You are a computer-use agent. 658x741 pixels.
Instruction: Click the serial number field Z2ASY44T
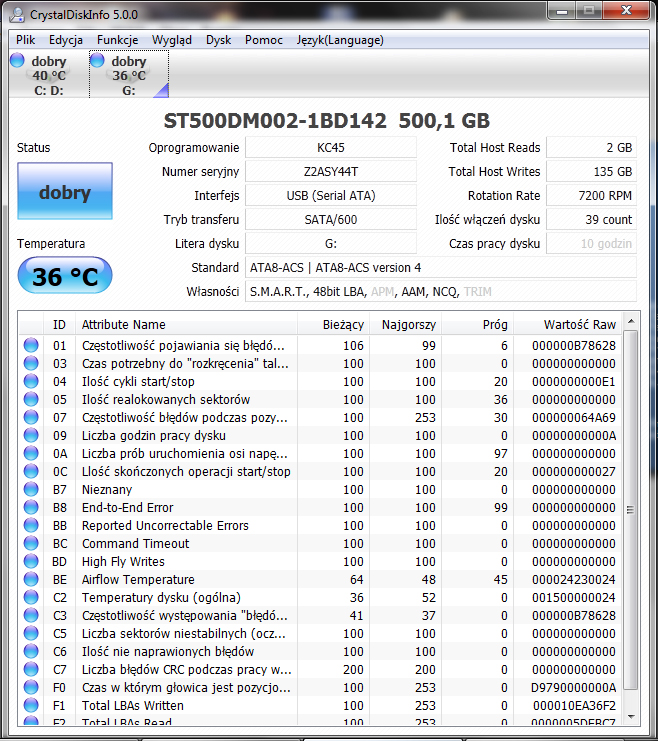(331, 172)
